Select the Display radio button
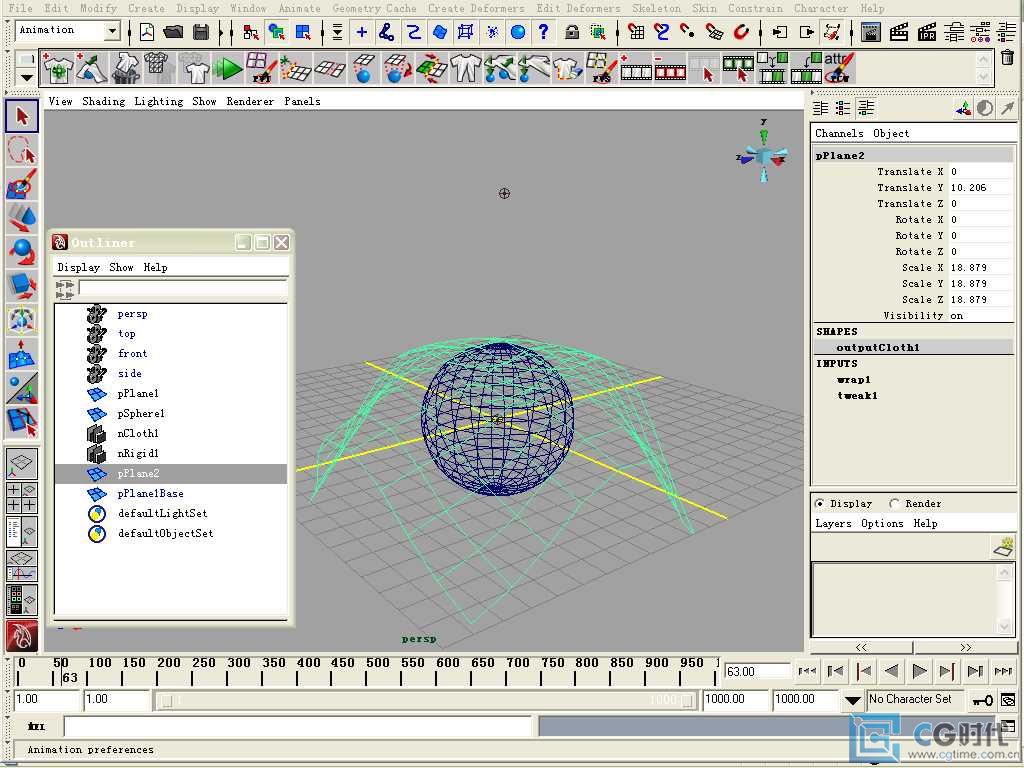 point(820,504)
